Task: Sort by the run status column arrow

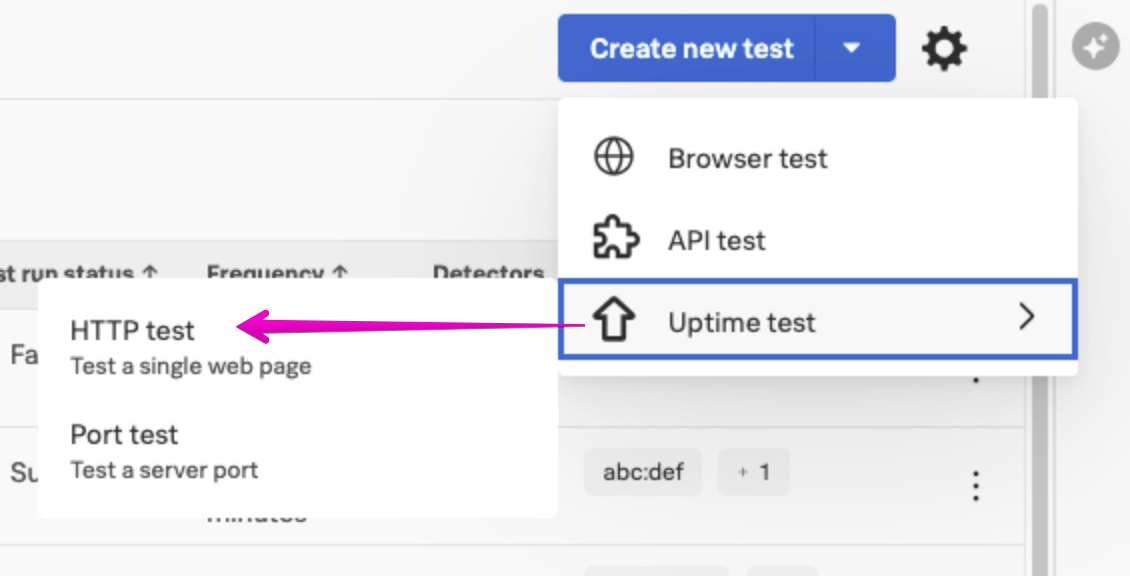Action: pos(150,273)
